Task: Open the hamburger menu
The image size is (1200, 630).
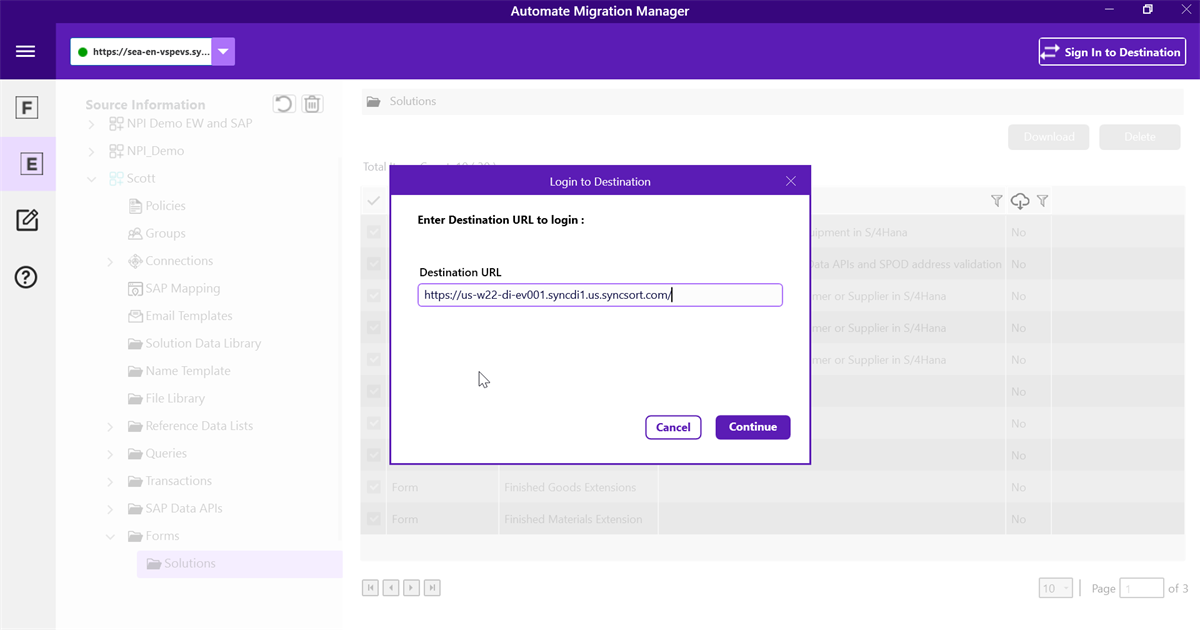Action: 26,52
